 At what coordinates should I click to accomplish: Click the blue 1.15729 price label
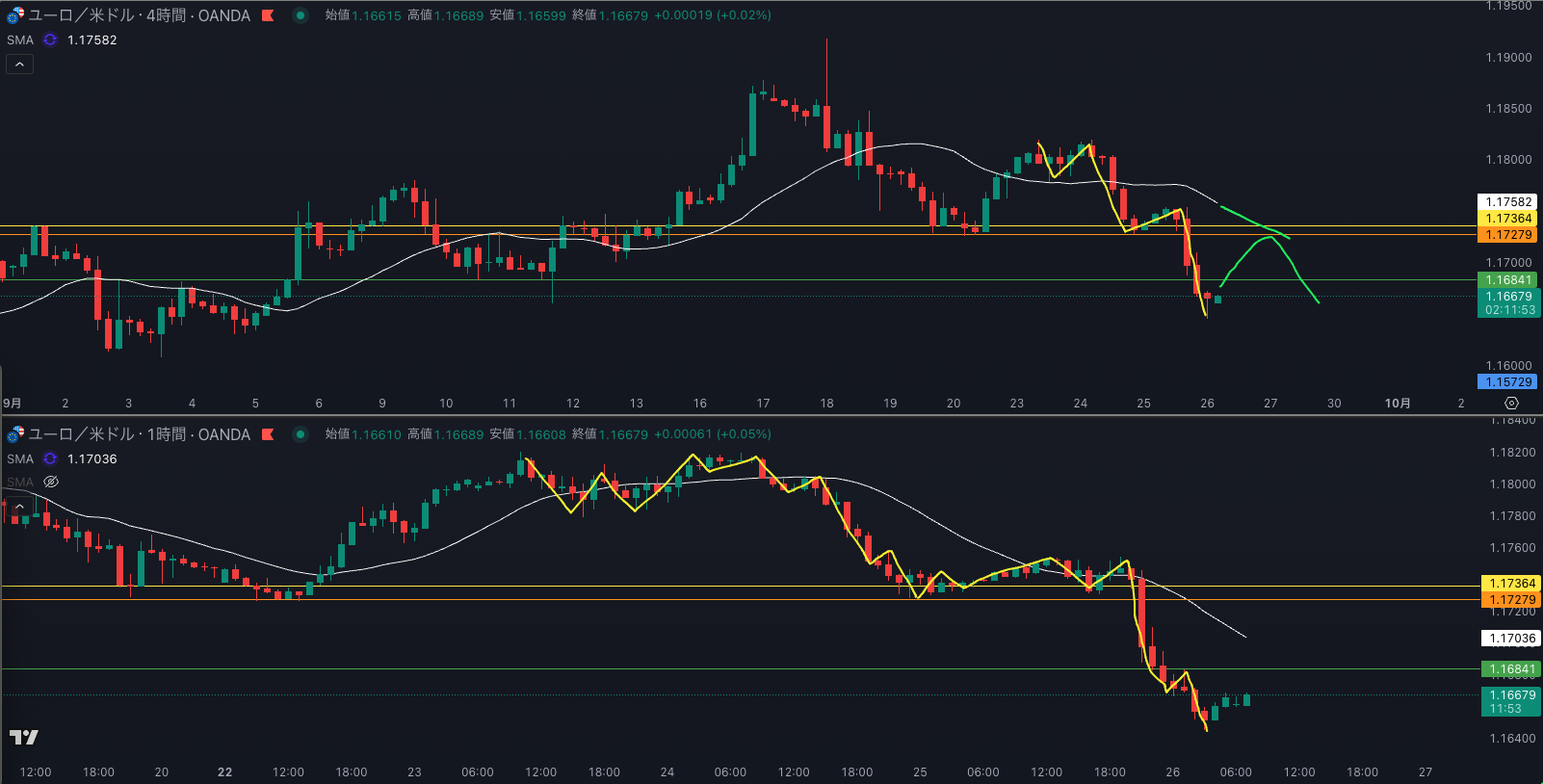[x=1508, y=382]
